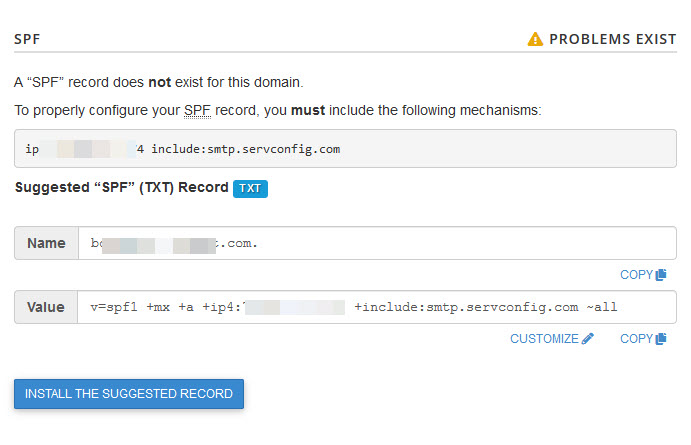
Task: Click the copy icon below the Name field
Action: pos(662,274)
